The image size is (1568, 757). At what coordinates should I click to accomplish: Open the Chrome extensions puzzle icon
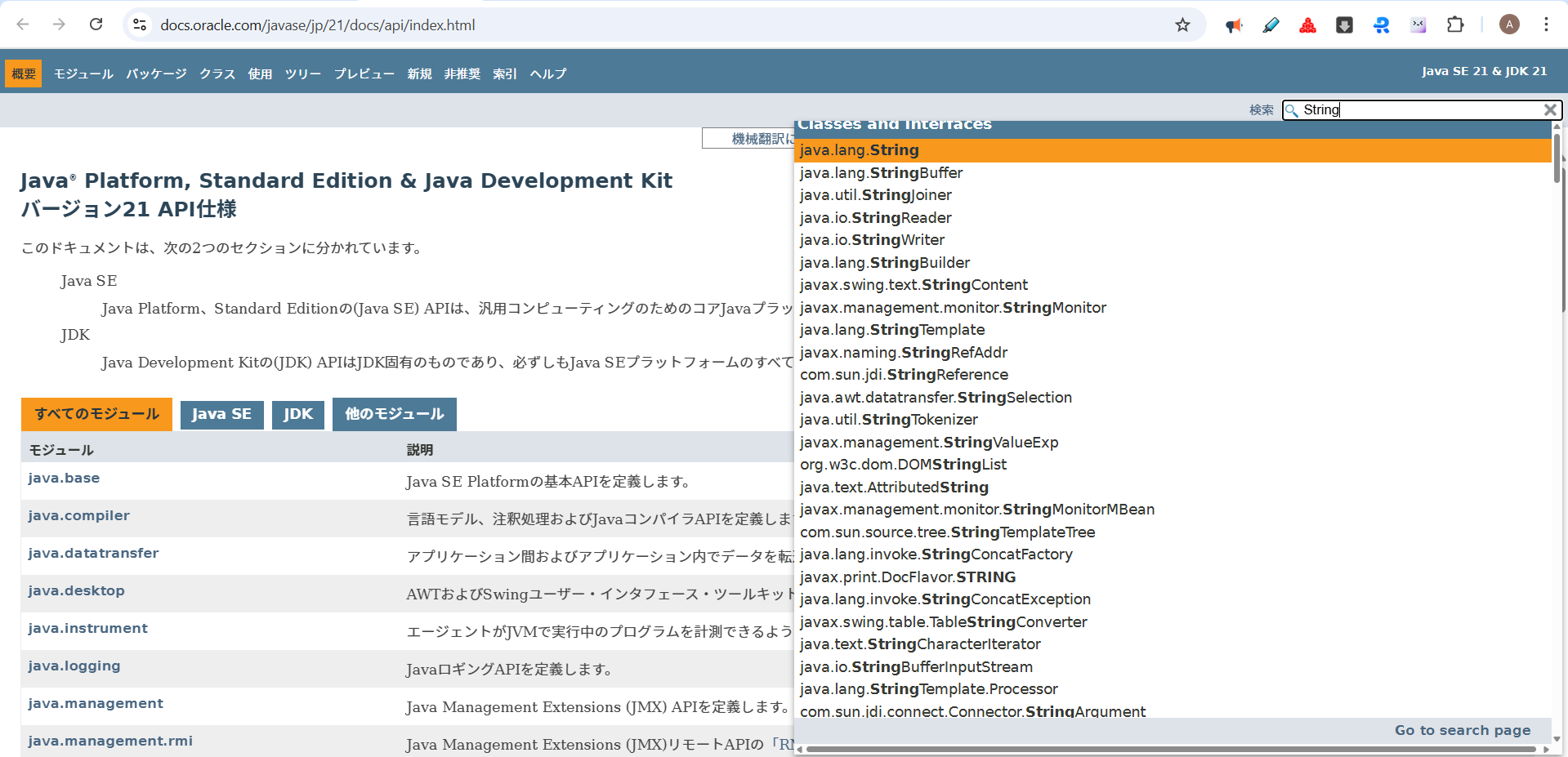tap(1454, 24)
